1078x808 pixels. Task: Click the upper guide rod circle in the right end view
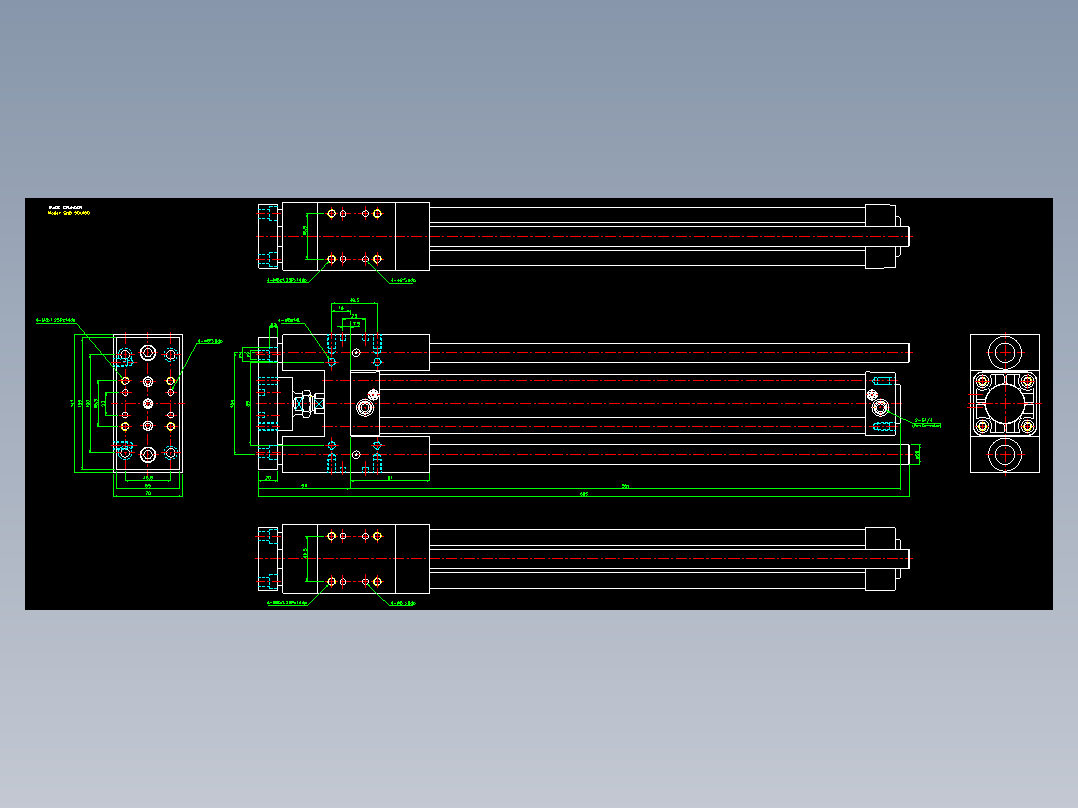pyautogui.click(x=1004, y=353)
